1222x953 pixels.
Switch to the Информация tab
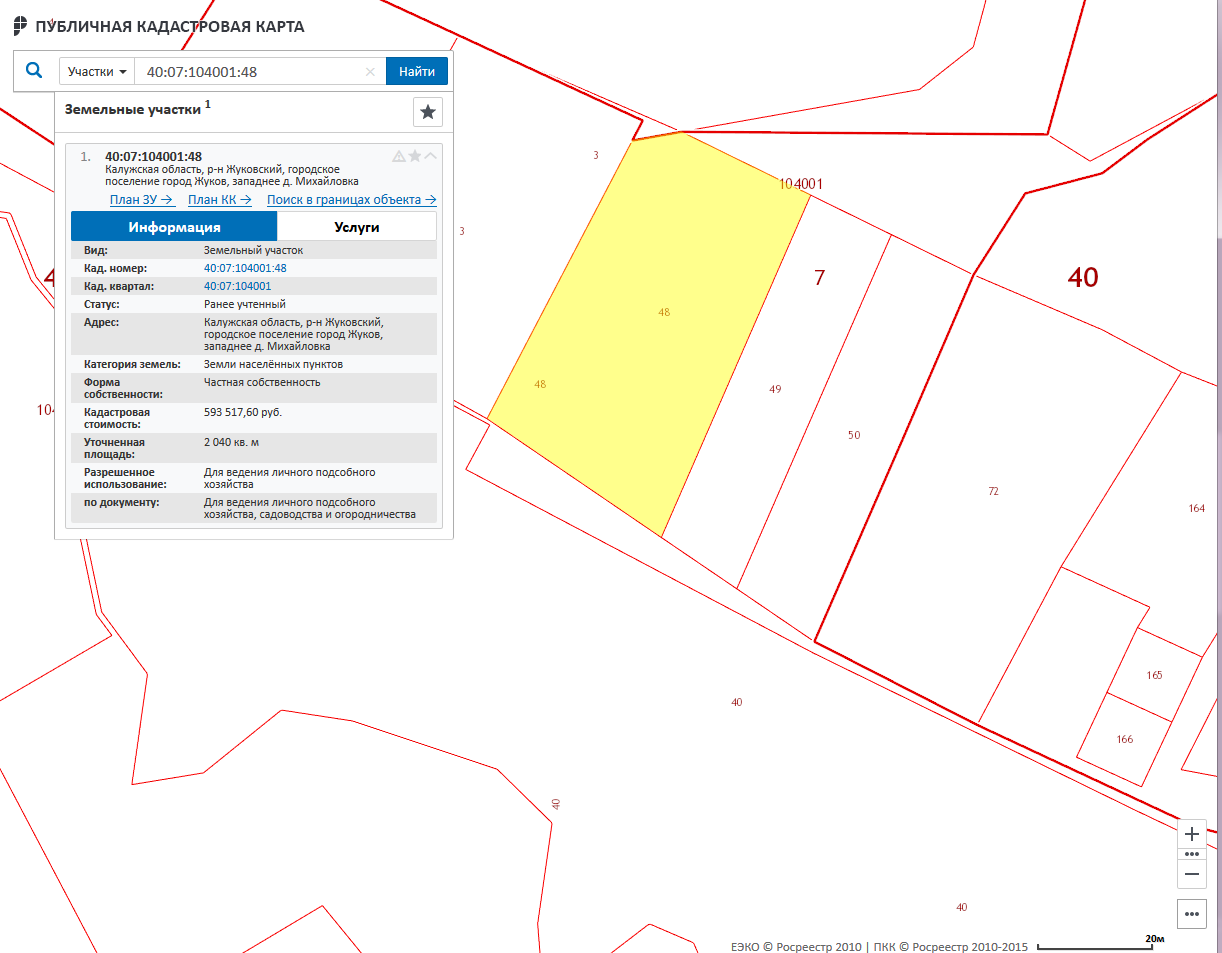[174, 227]
